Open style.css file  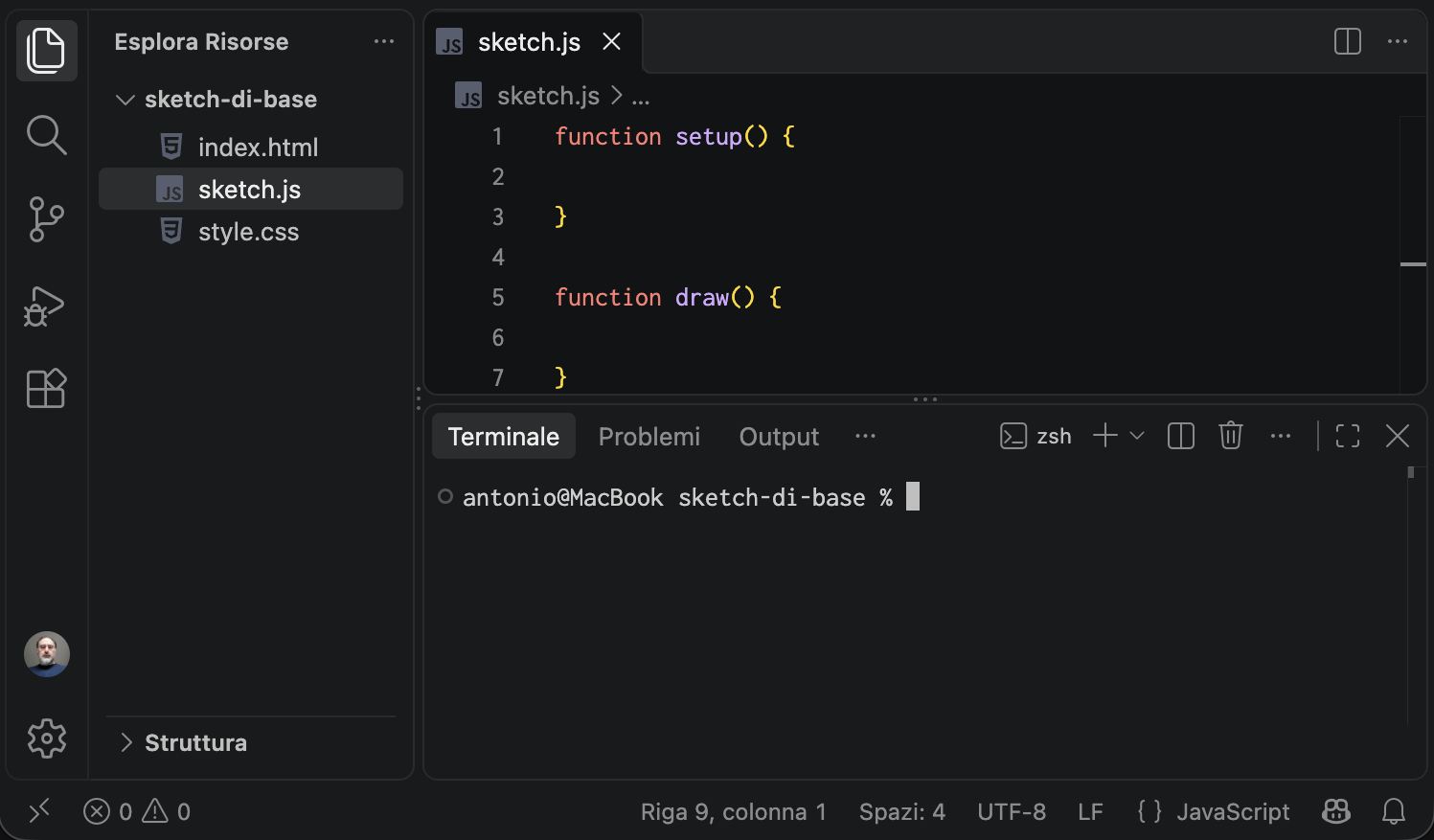251,231
